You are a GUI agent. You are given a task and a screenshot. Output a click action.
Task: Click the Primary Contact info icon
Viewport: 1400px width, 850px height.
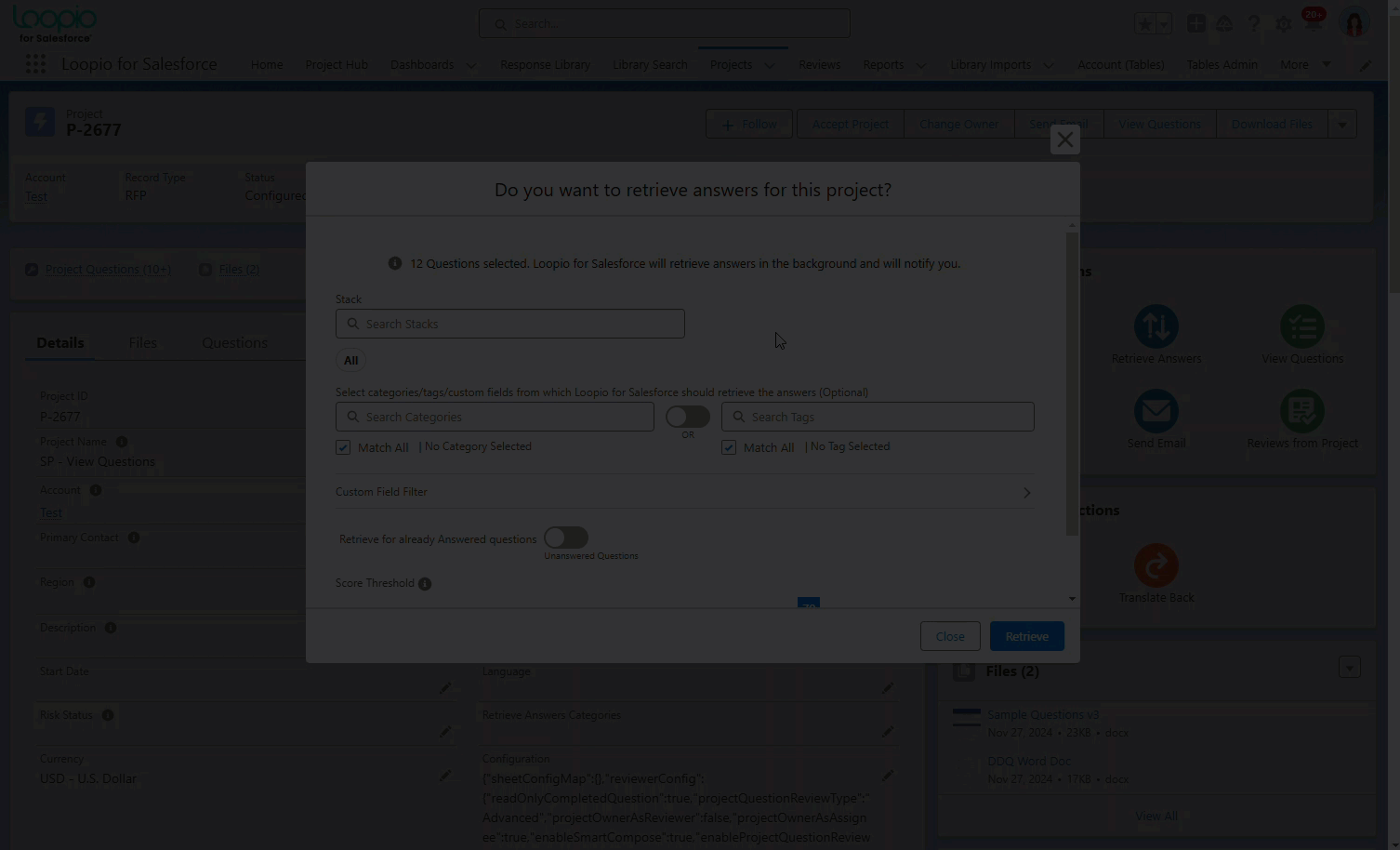click(134, 538)
